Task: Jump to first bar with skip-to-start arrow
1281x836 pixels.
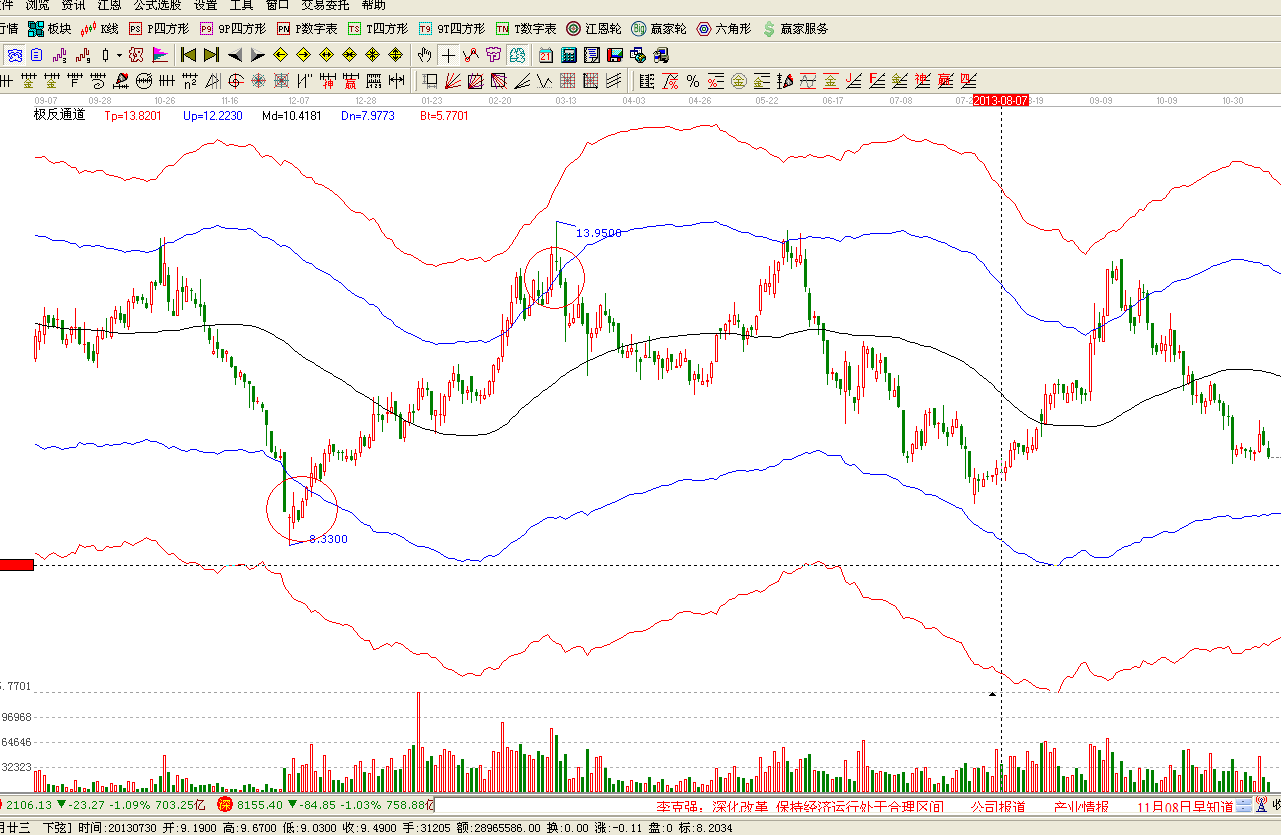Action: click(x=188, y=55)
